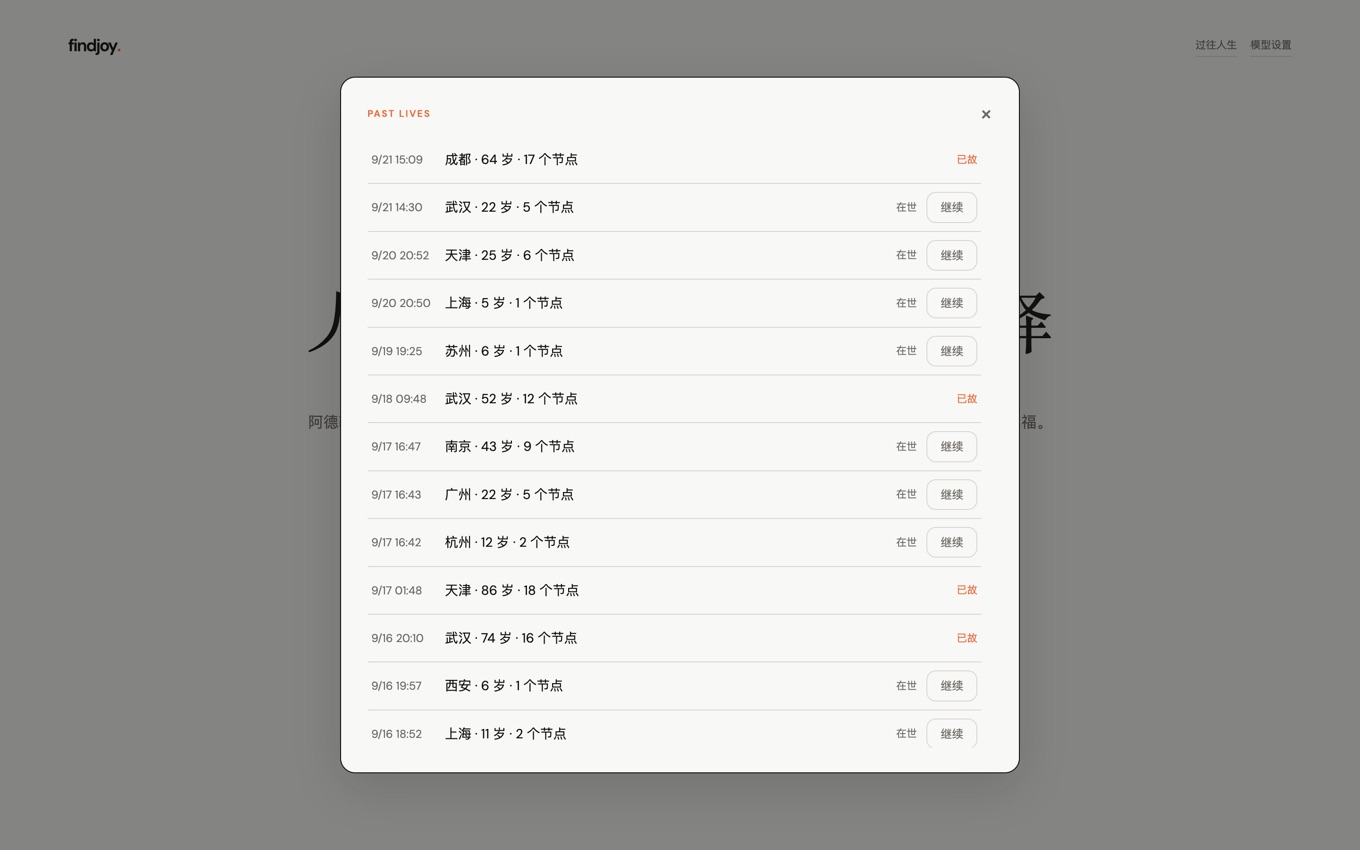This screenshot has width=1360, height=850.
Task: Click the 9/21 15:09 timestamp
Action: [397, 160]
